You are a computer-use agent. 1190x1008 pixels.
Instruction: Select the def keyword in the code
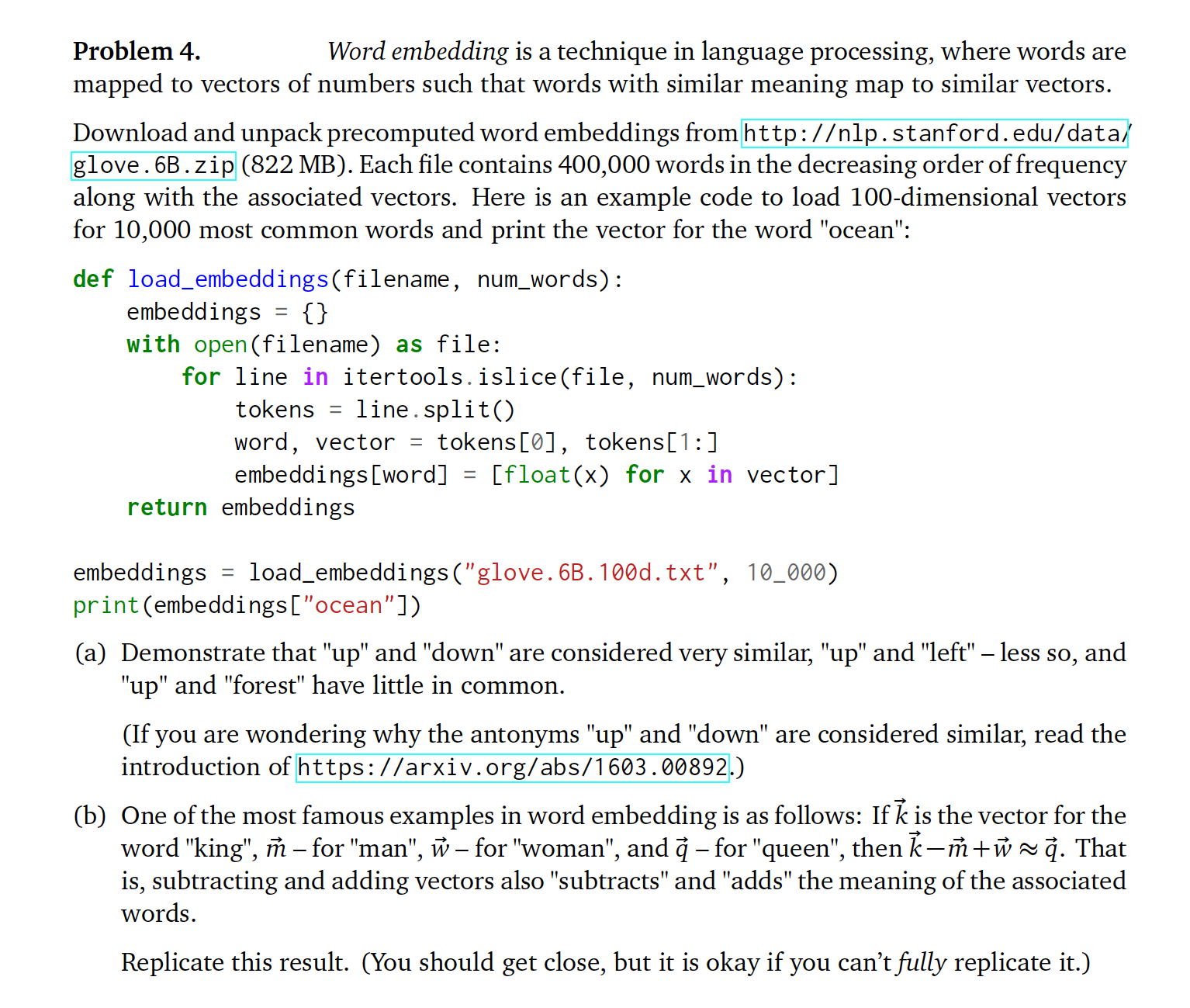click(x=92, y=279)
